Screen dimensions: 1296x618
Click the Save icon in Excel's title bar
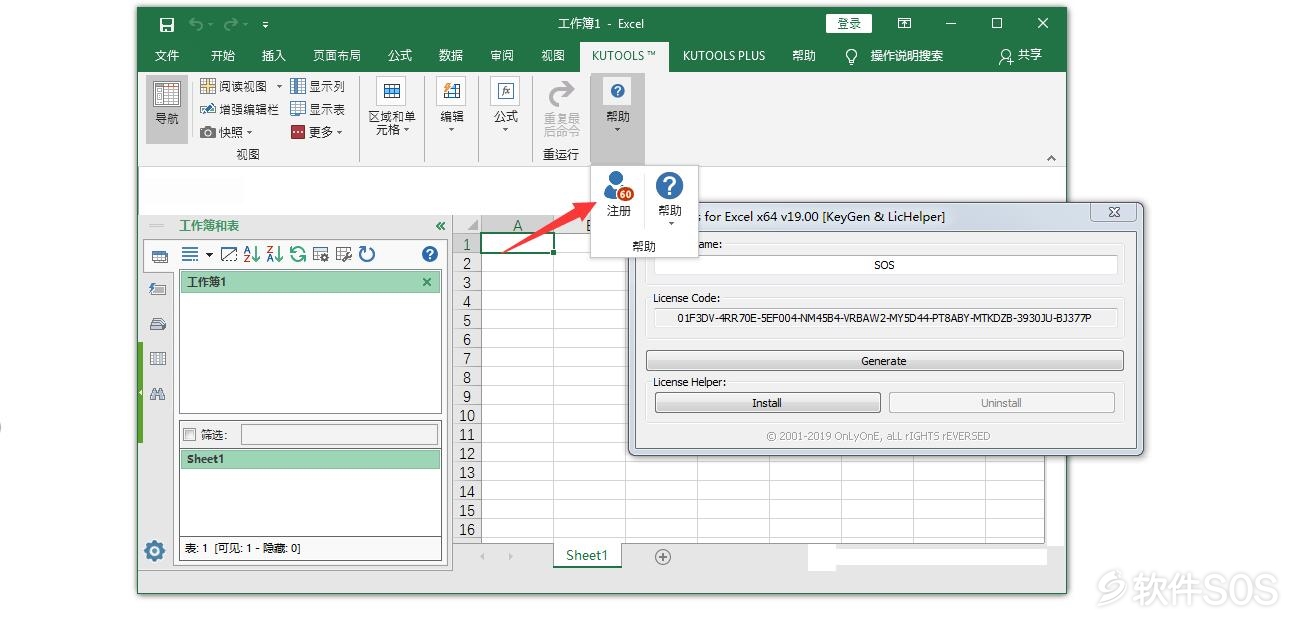pyautogui.click(x=167, y=24)
